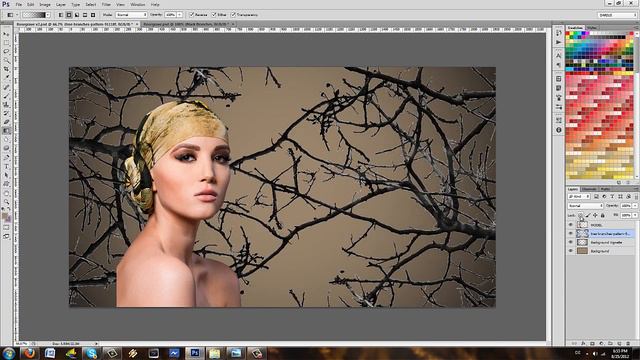The height and width of the screenshot is (360, 640).
Task: Switch to the Paths tab
Action: [605, 189]
